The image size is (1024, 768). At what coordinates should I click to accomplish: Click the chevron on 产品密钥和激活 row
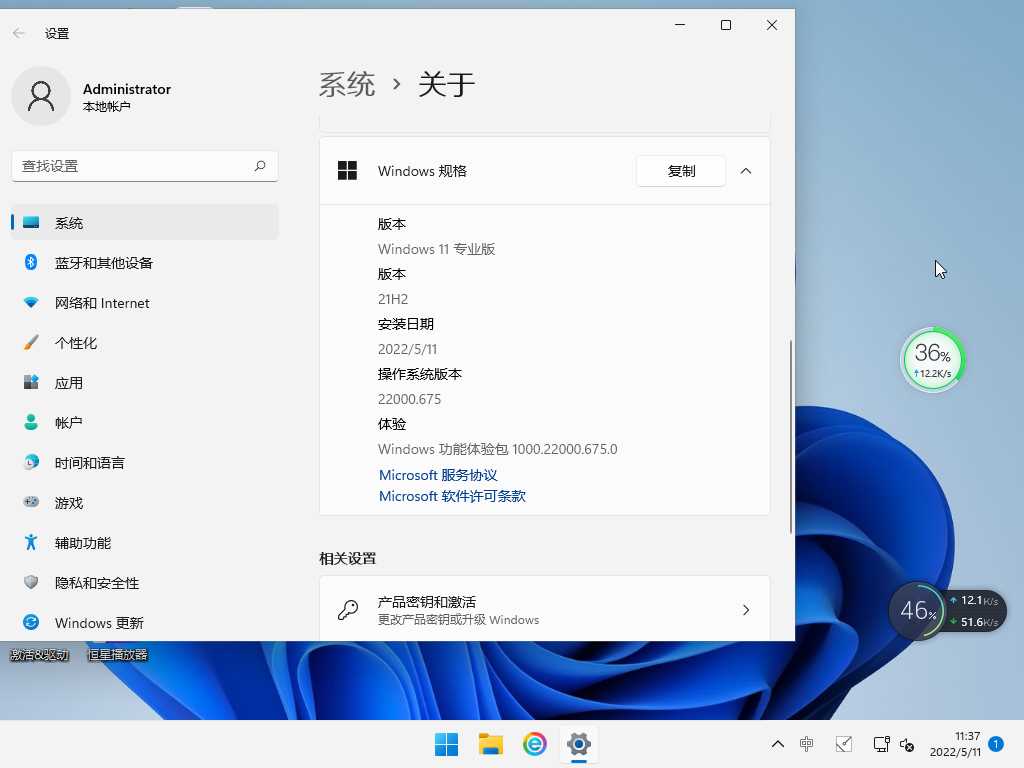(746, 610)
